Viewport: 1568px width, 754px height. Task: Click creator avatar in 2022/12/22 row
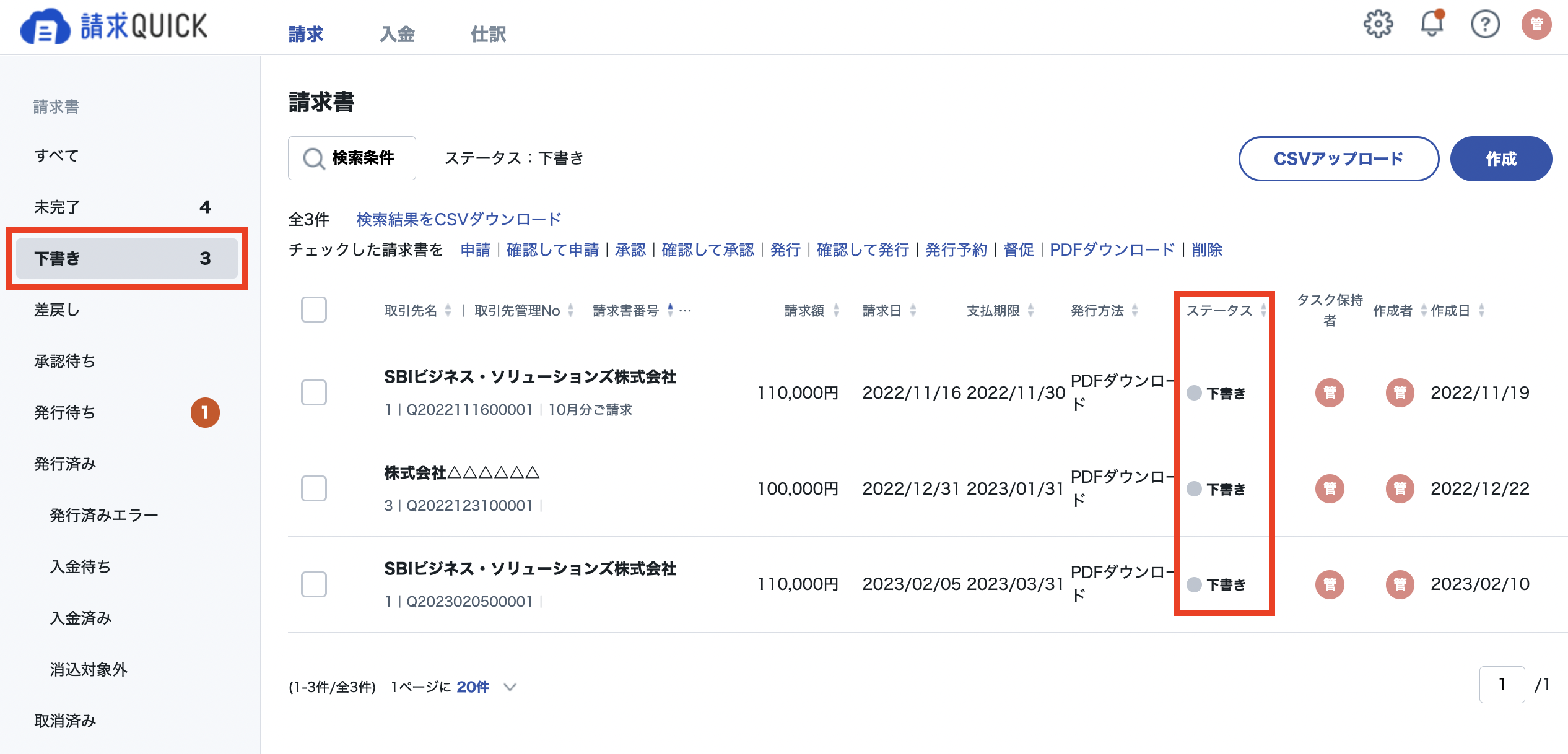pyautogui.click(x=1400, y=488)
